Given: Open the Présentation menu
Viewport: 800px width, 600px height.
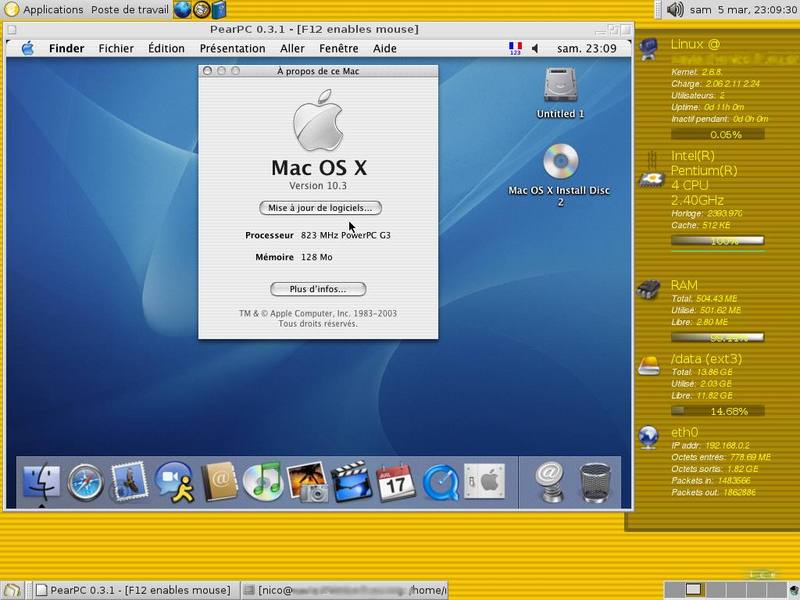Looking at the screenshot, I should click(232, 48).
